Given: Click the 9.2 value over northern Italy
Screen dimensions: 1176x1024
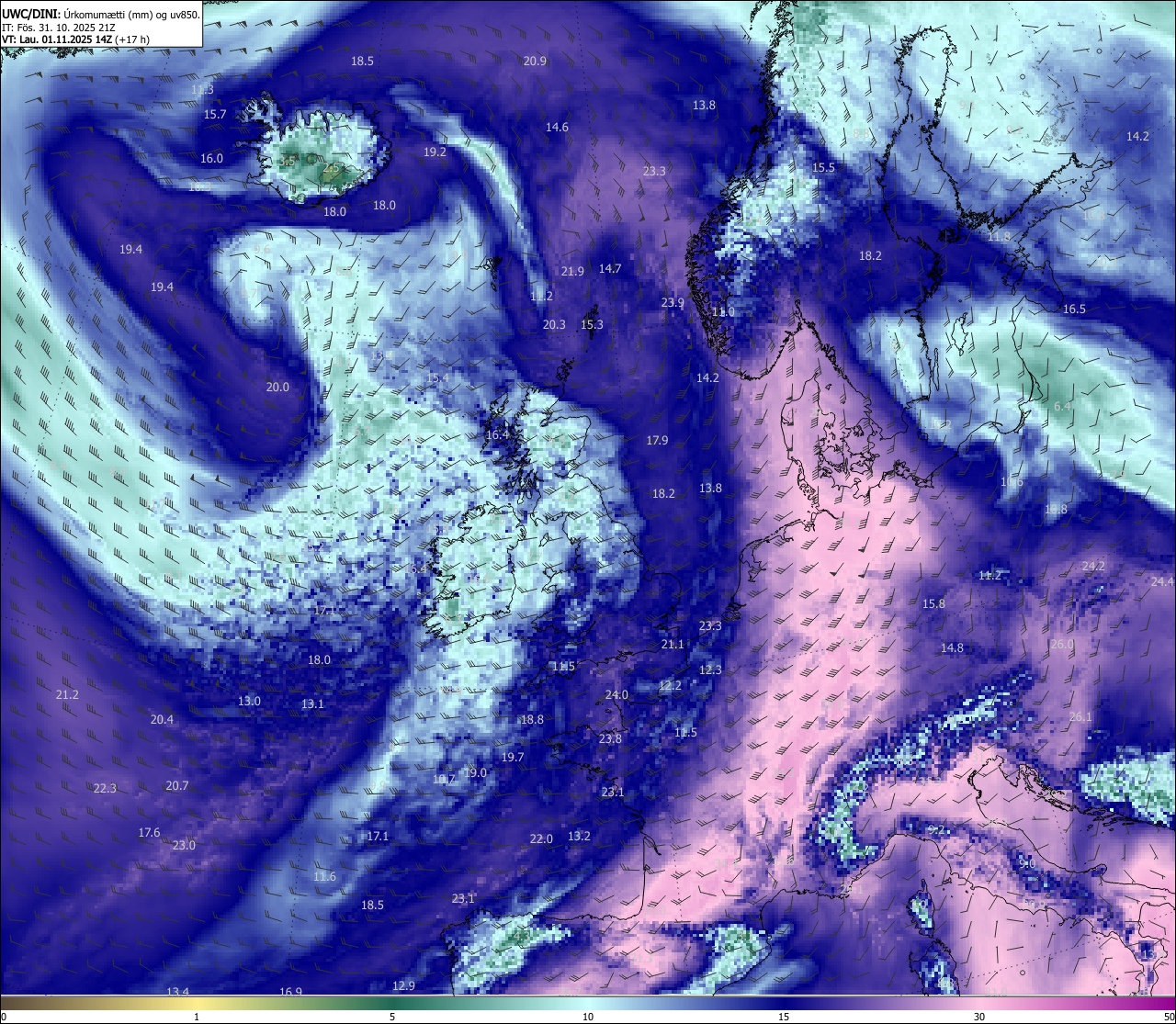Looking at the screenshot, I should (936, 830).
